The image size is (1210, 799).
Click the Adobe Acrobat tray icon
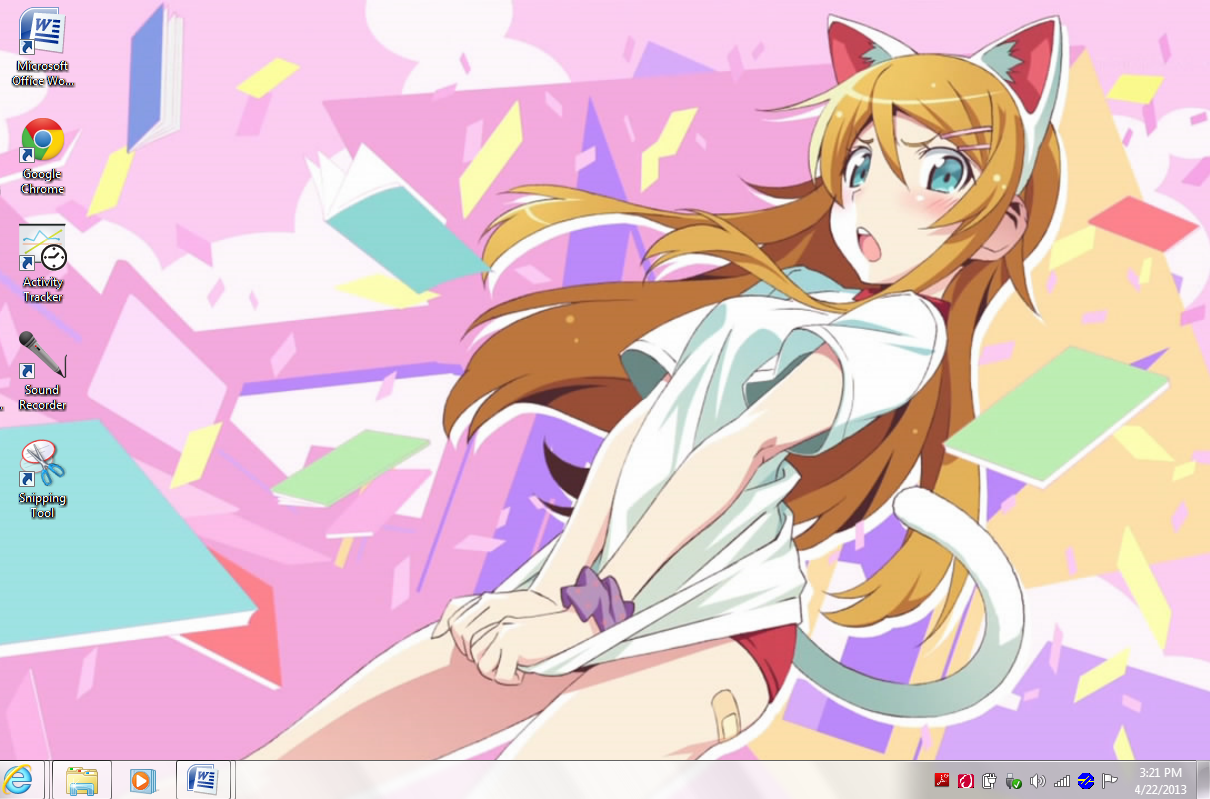coord(941,780)
